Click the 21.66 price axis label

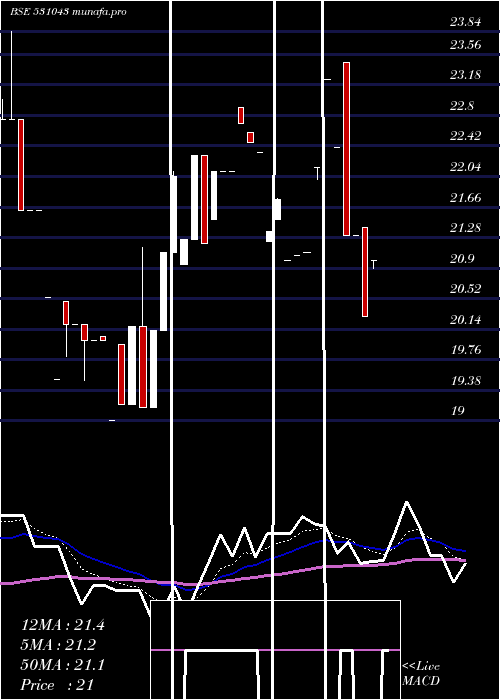(x=465, y=198)
